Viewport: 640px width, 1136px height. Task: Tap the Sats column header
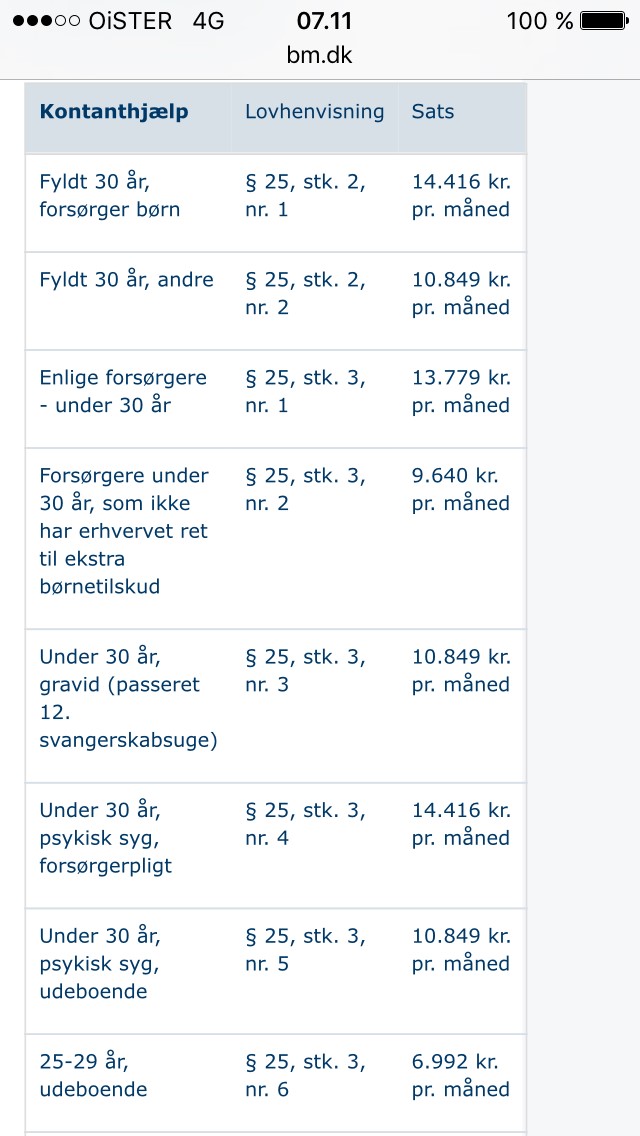coord(432,111)
